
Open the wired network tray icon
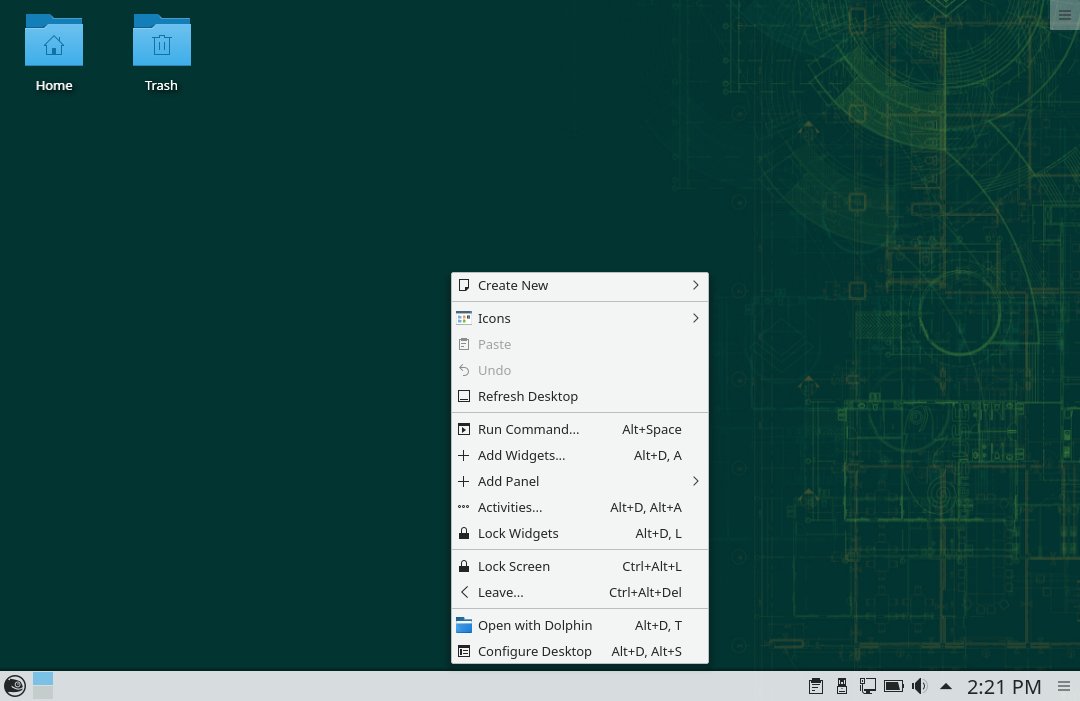pyautogui.click(x=868, y=686)
